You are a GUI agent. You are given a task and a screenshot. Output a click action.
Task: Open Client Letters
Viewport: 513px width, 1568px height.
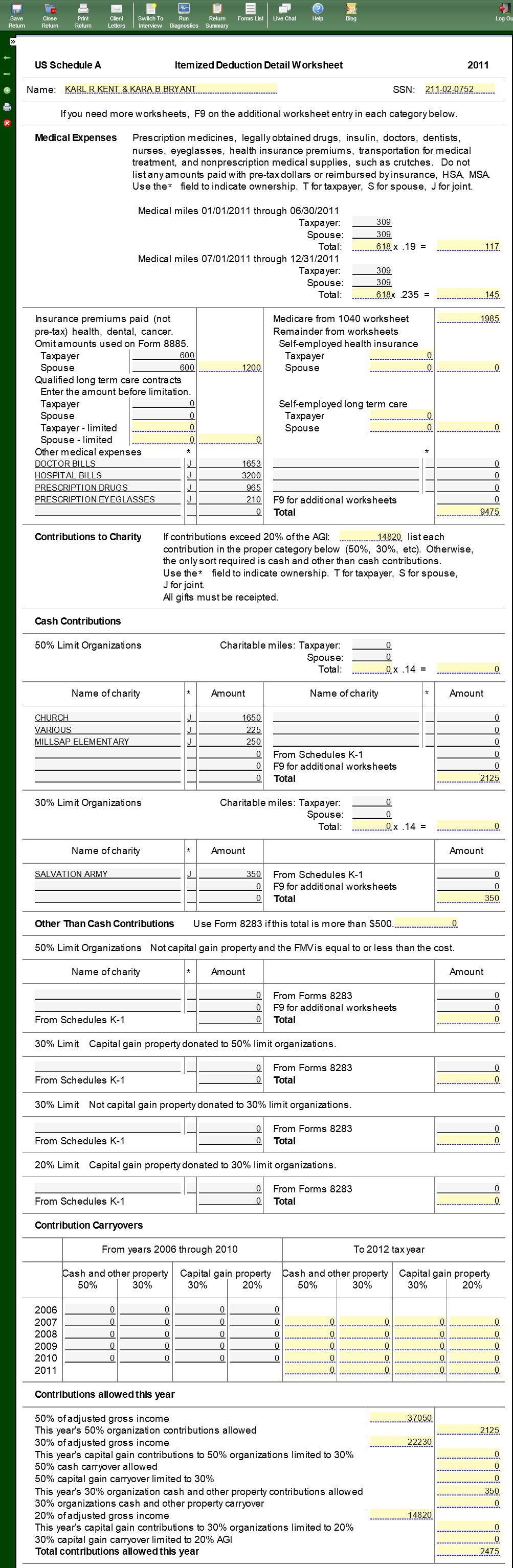click(x=117, y=15)
